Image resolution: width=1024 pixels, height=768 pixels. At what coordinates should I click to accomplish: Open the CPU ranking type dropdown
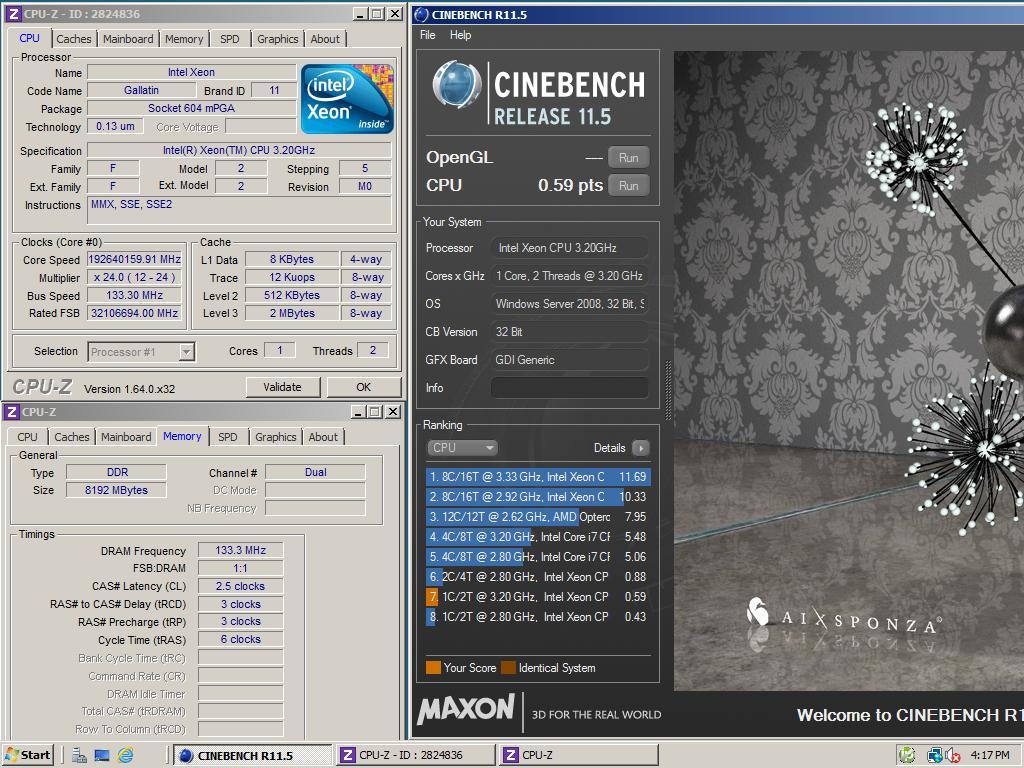tap(462, 448)
